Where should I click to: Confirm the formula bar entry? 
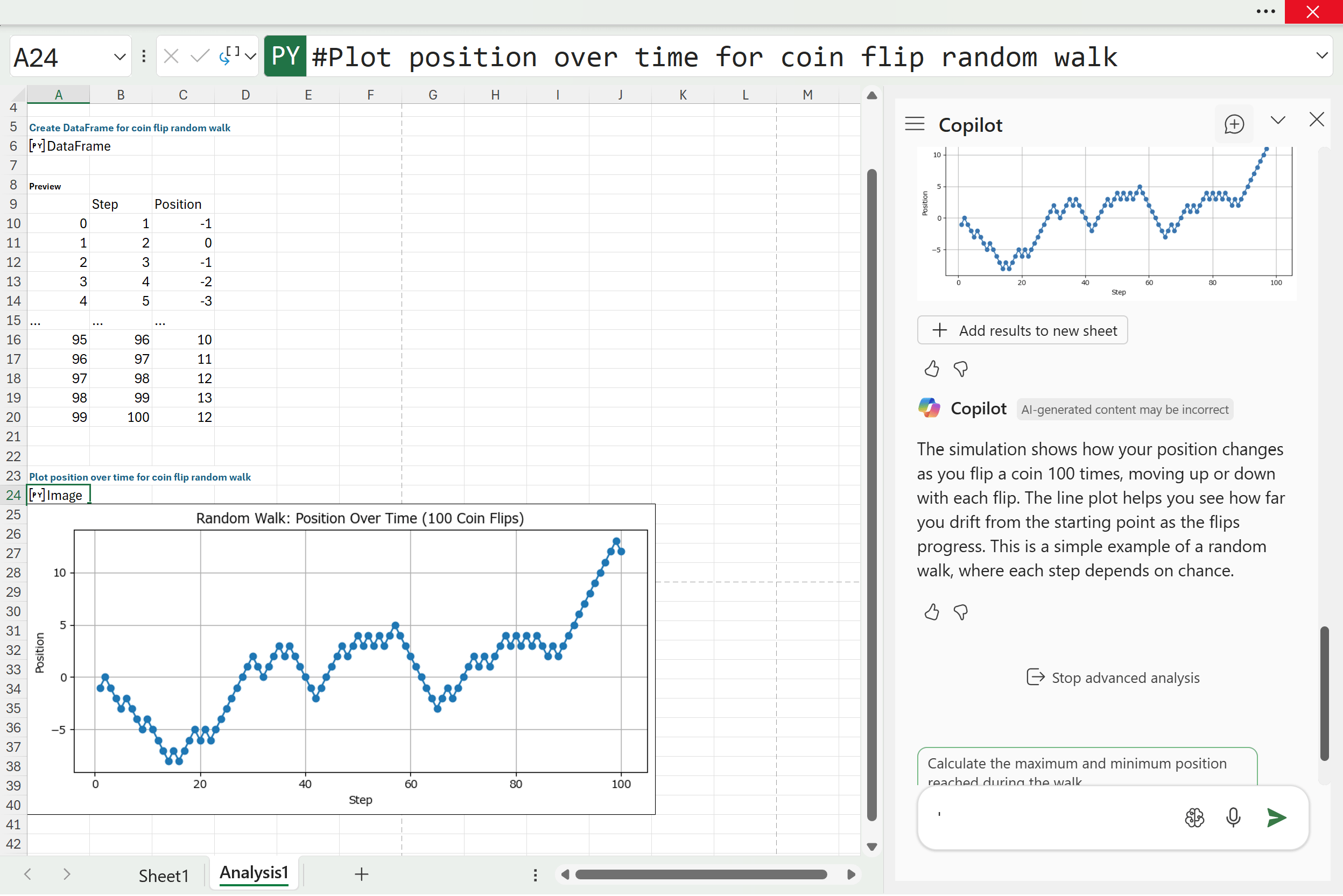tap(200, 56)
